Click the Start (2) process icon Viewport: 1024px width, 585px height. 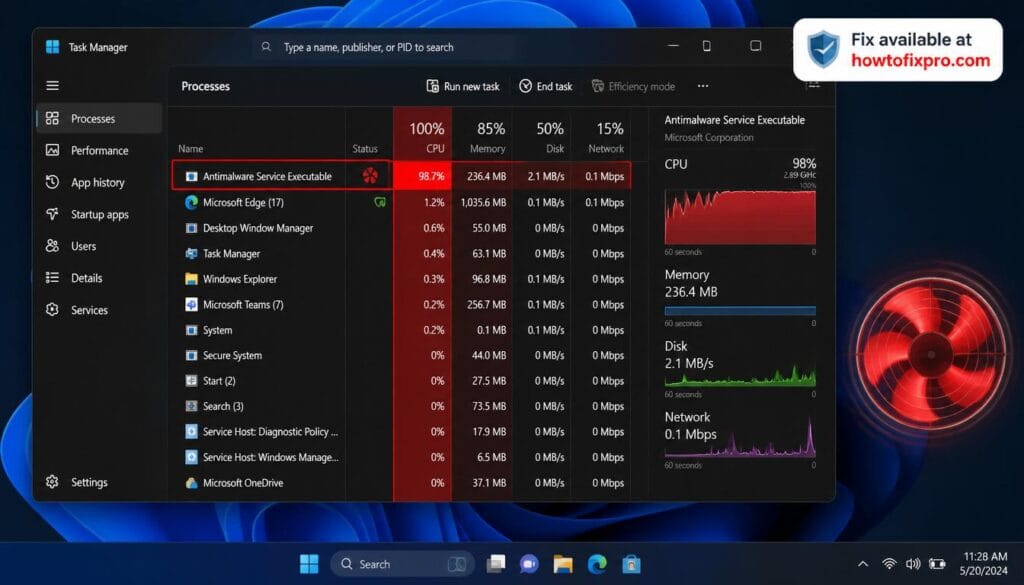click(191, 381)
